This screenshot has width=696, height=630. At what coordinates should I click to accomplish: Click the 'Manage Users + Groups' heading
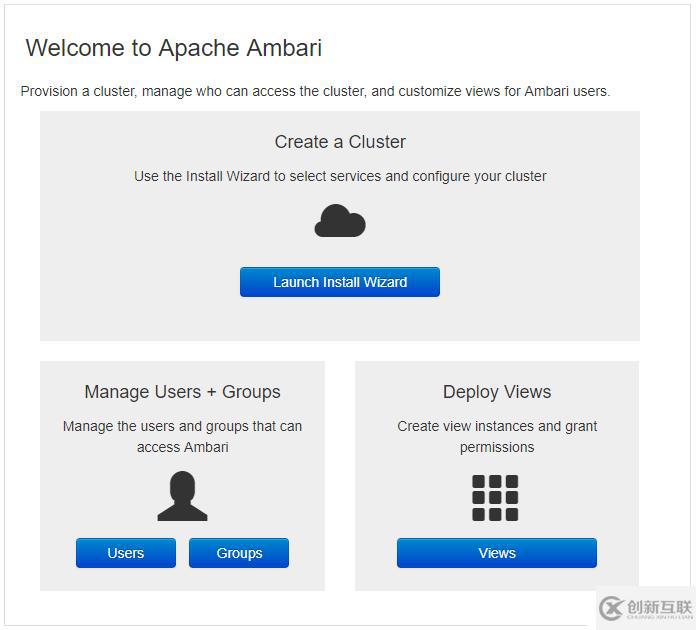pos(182,392)
